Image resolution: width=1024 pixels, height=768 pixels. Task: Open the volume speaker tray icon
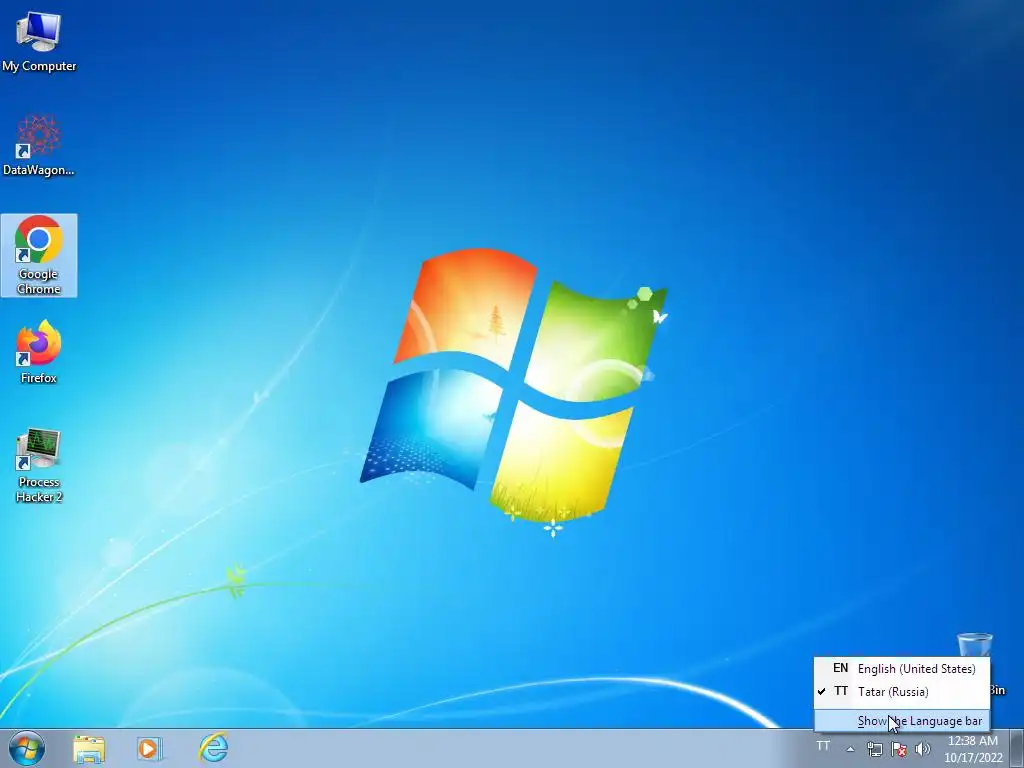[923, 749]
